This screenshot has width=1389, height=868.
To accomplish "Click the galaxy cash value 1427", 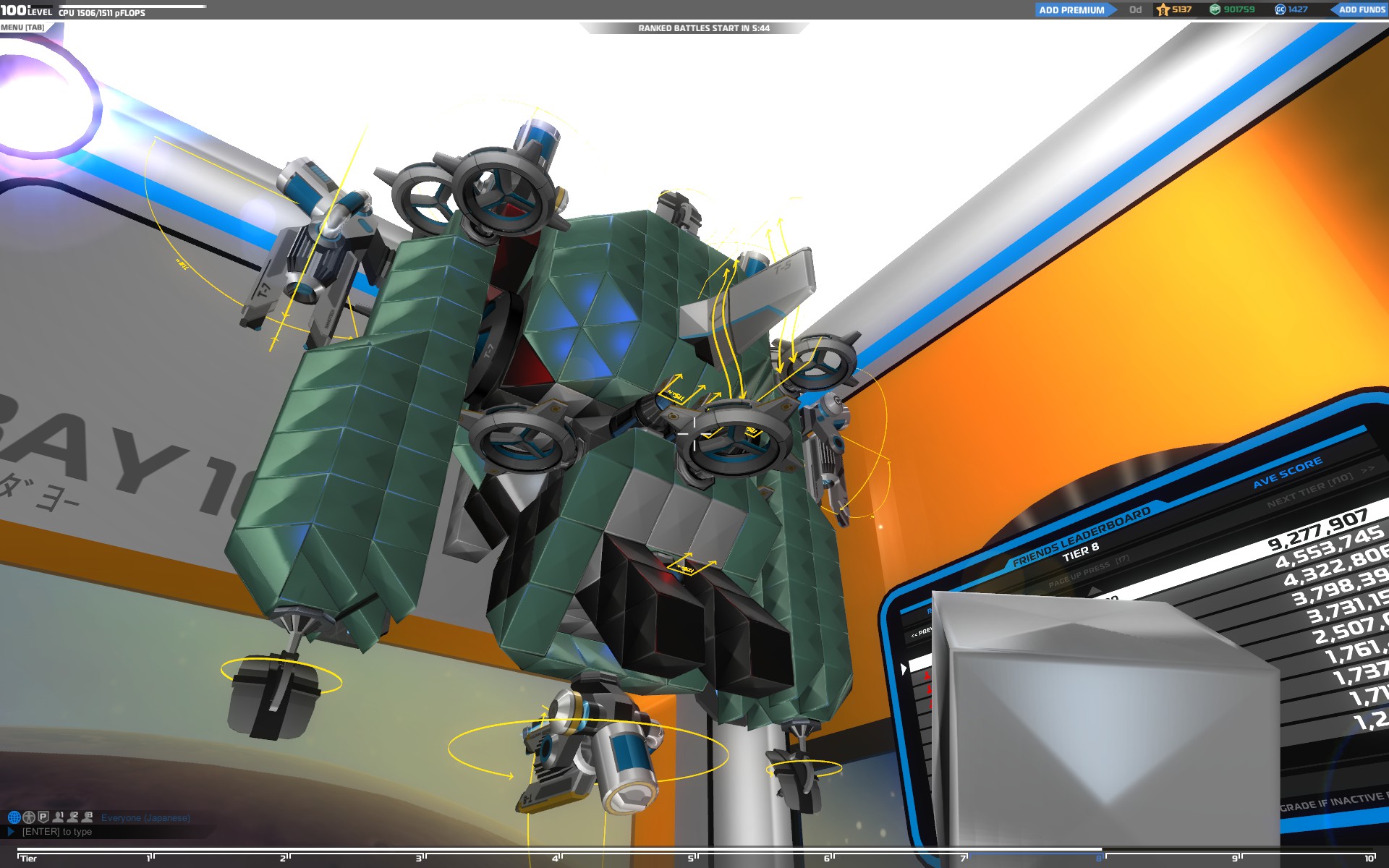I will [1298, 9].
